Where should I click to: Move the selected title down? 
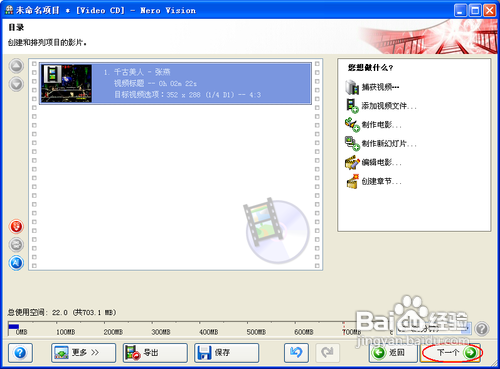pos(16,84)
